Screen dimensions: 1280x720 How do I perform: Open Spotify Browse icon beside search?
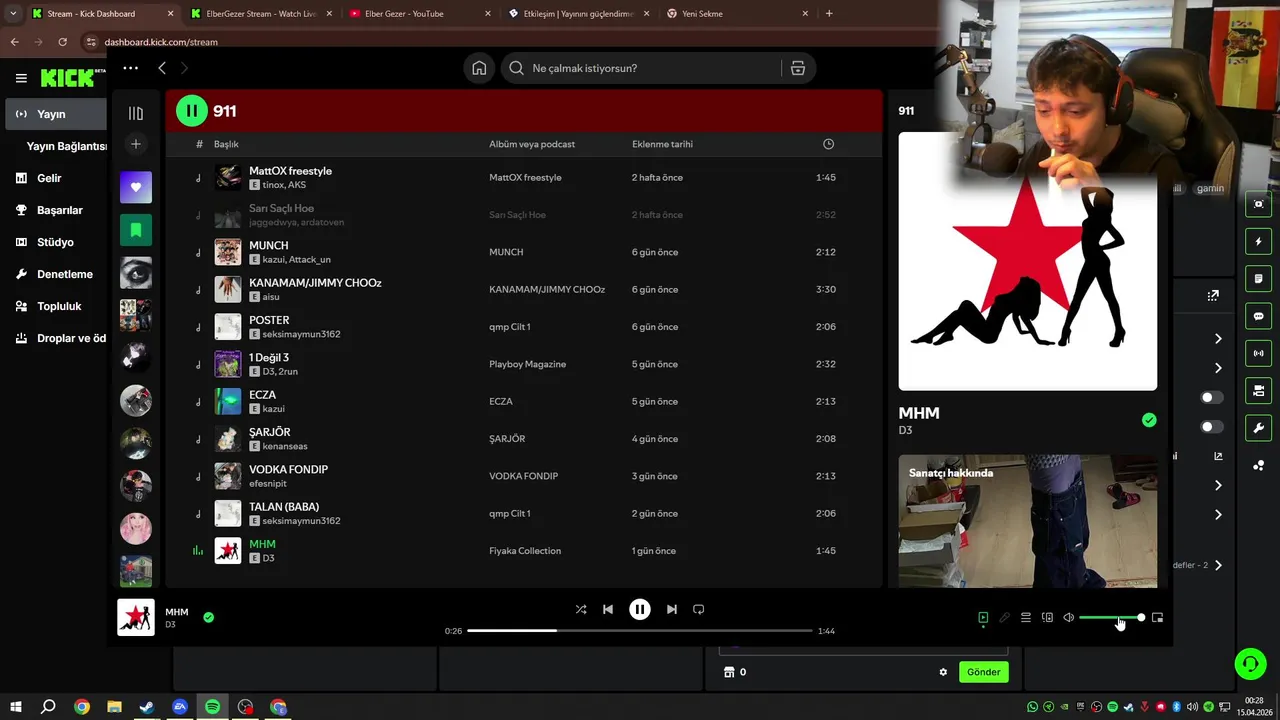tap(797, 68)
